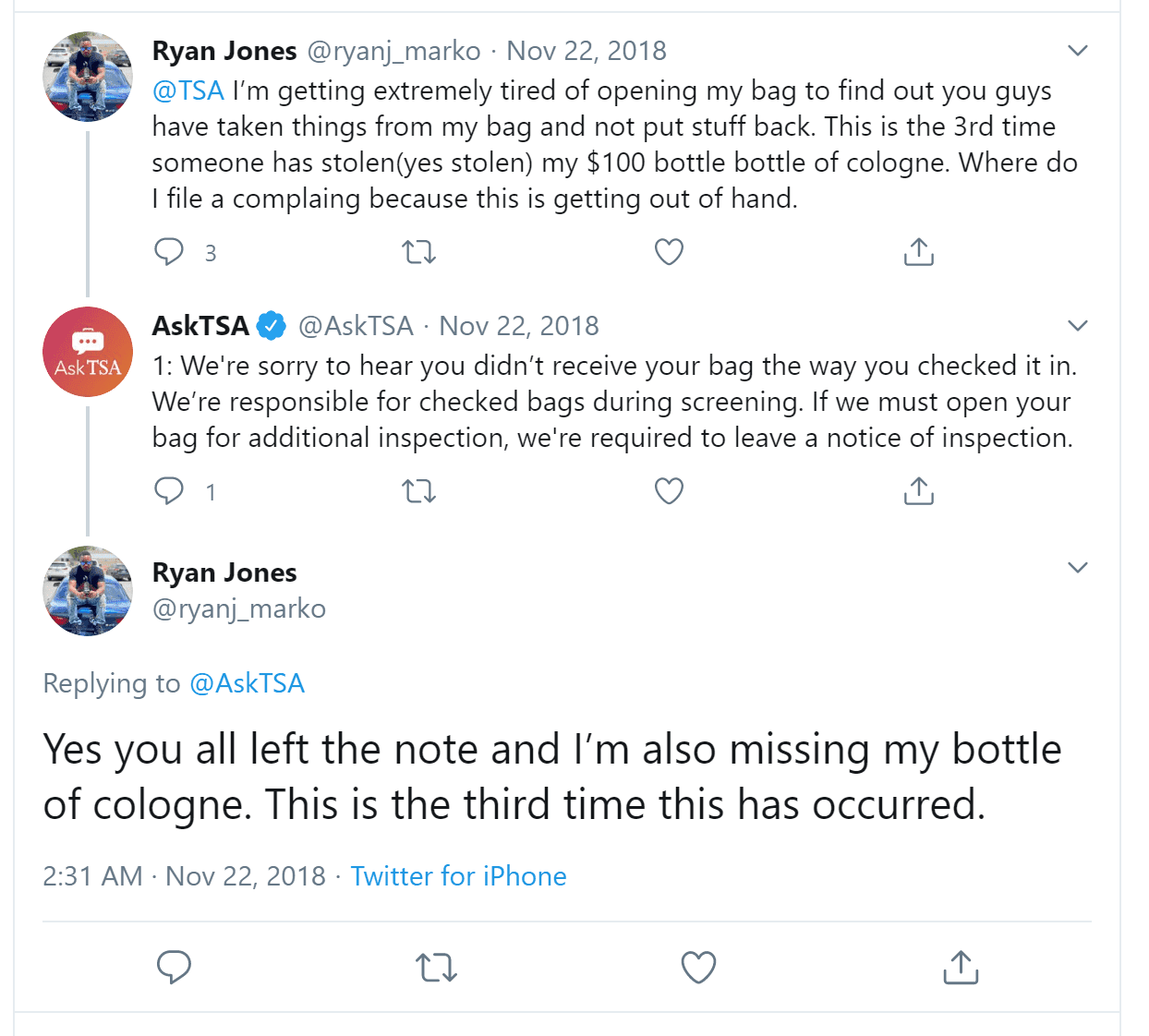Image resolution: width=1149 pixels, height=1036 pixels.
Task: Share the first tweet by Ryan Jones
Action: pos(919,252)
